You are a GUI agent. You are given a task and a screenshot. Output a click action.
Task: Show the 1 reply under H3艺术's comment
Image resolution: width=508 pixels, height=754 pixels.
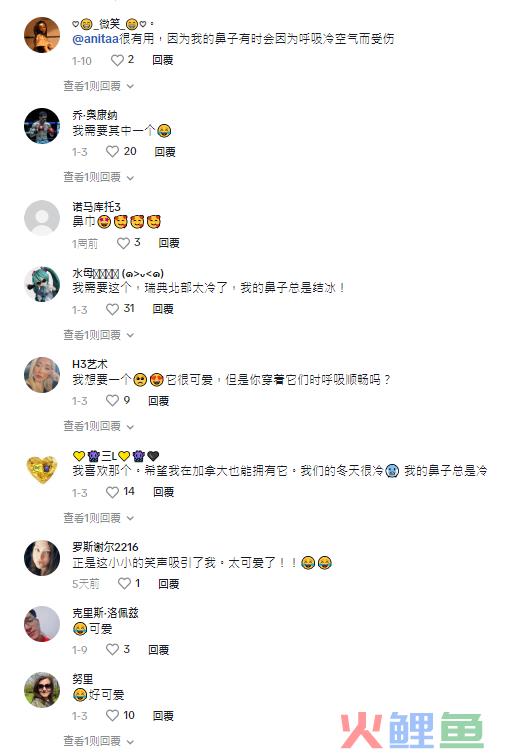[x=99, y=426]
